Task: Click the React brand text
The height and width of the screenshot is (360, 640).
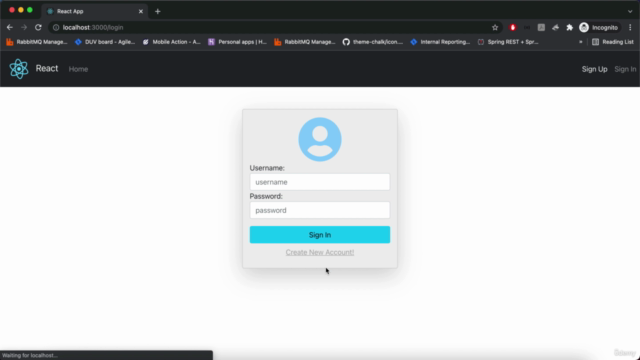Action: coord(47,69)
